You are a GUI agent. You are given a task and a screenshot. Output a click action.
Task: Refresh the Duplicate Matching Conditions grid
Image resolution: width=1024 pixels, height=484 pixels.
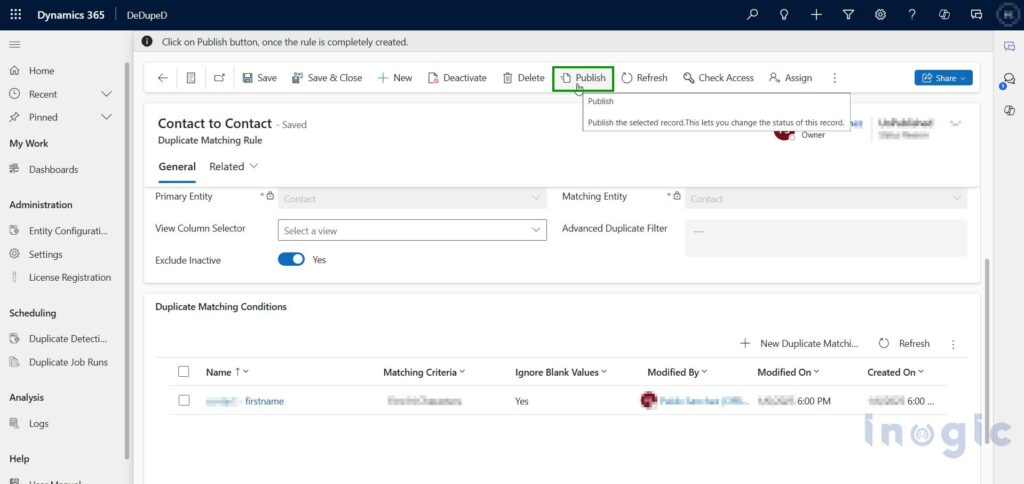coord(904,344)
